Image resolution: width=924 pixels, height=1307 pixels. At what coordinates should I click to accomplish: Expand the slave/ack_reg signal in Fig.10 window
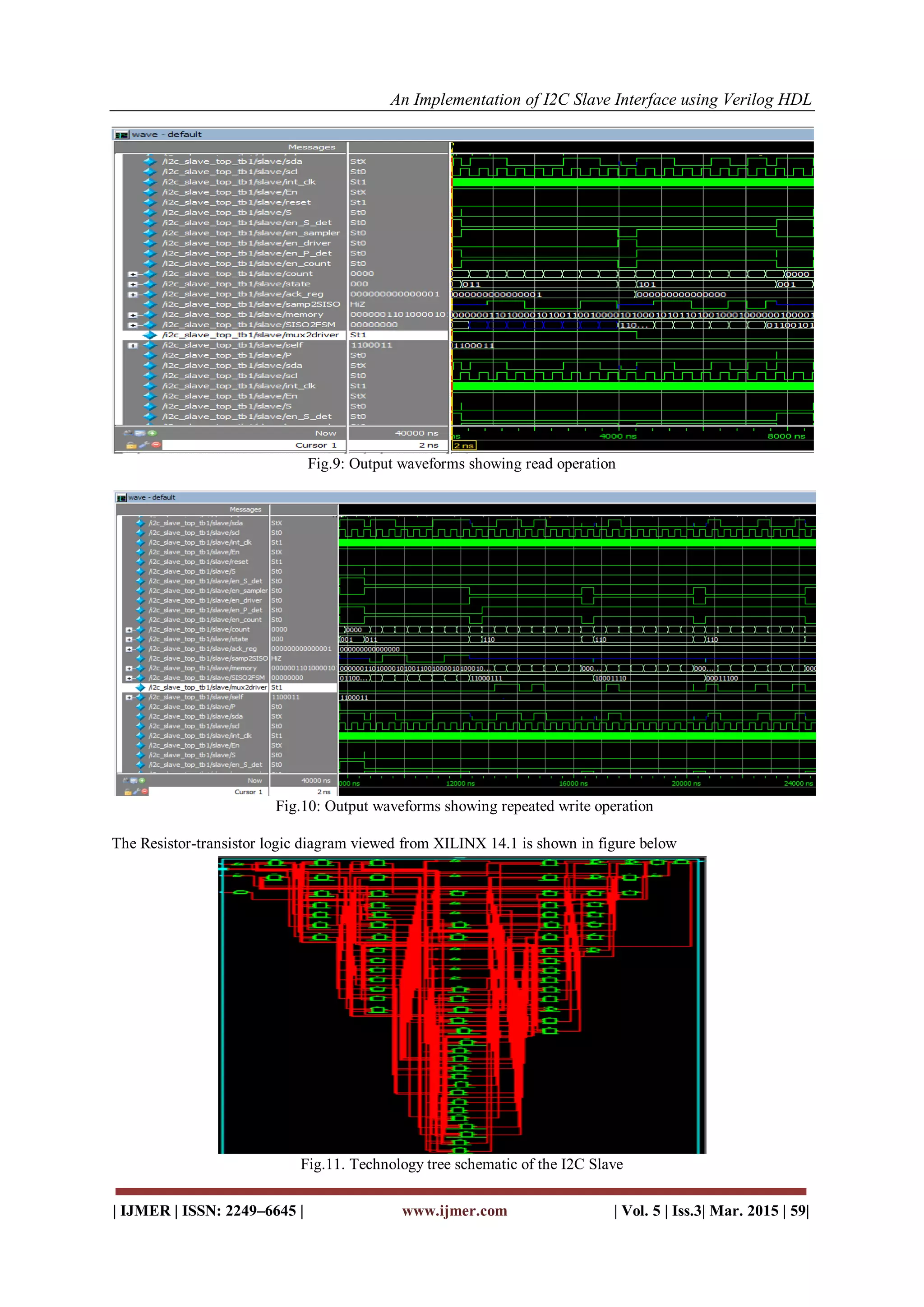pos(129,649)
